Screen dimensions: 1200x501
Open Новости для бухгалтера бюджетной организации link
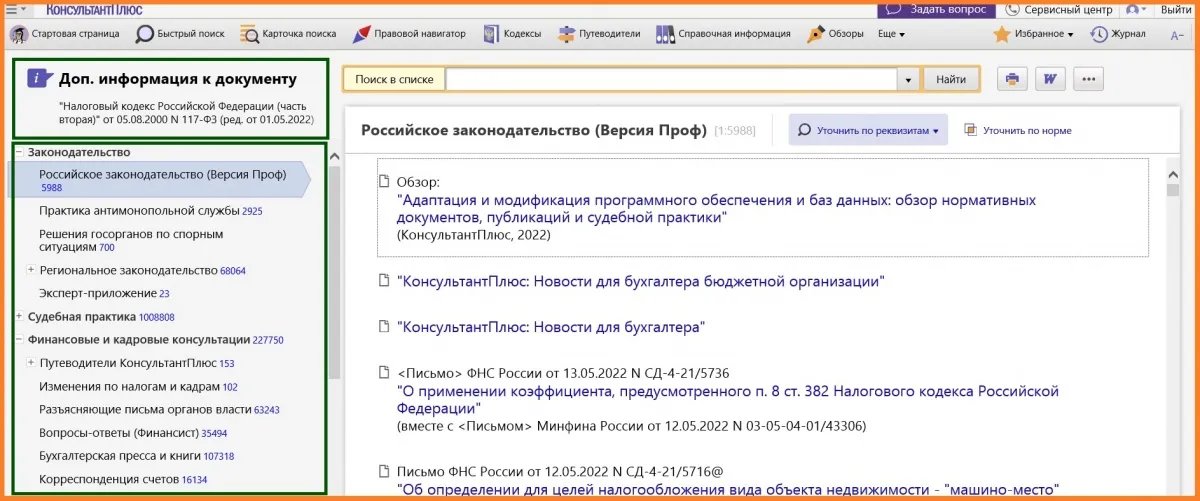point(641,282)
